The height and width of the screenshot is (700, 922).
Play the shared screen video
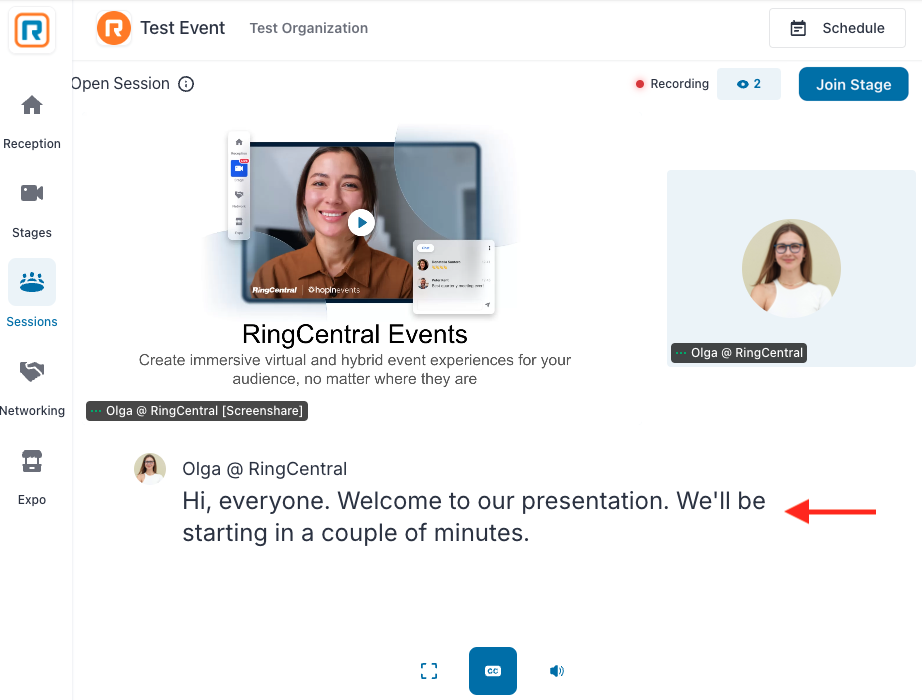coord(361,222)
